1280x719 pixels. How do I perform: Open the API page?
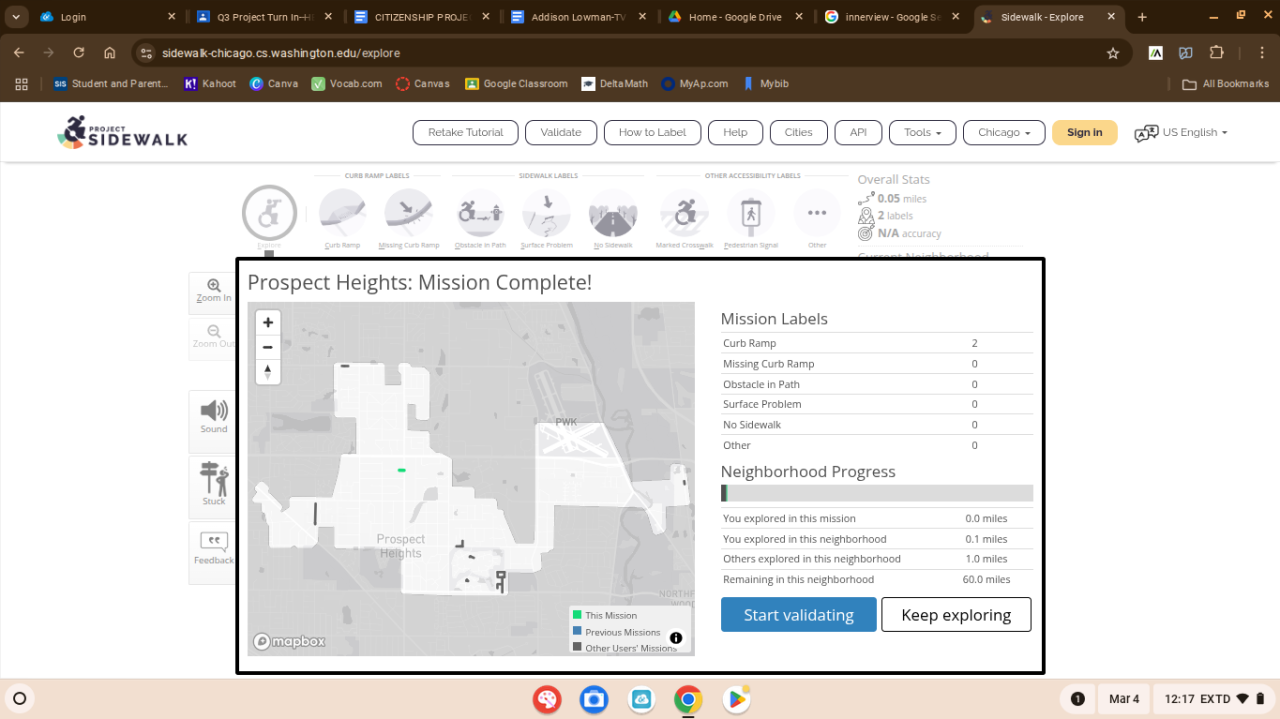(x=858, y=132)
